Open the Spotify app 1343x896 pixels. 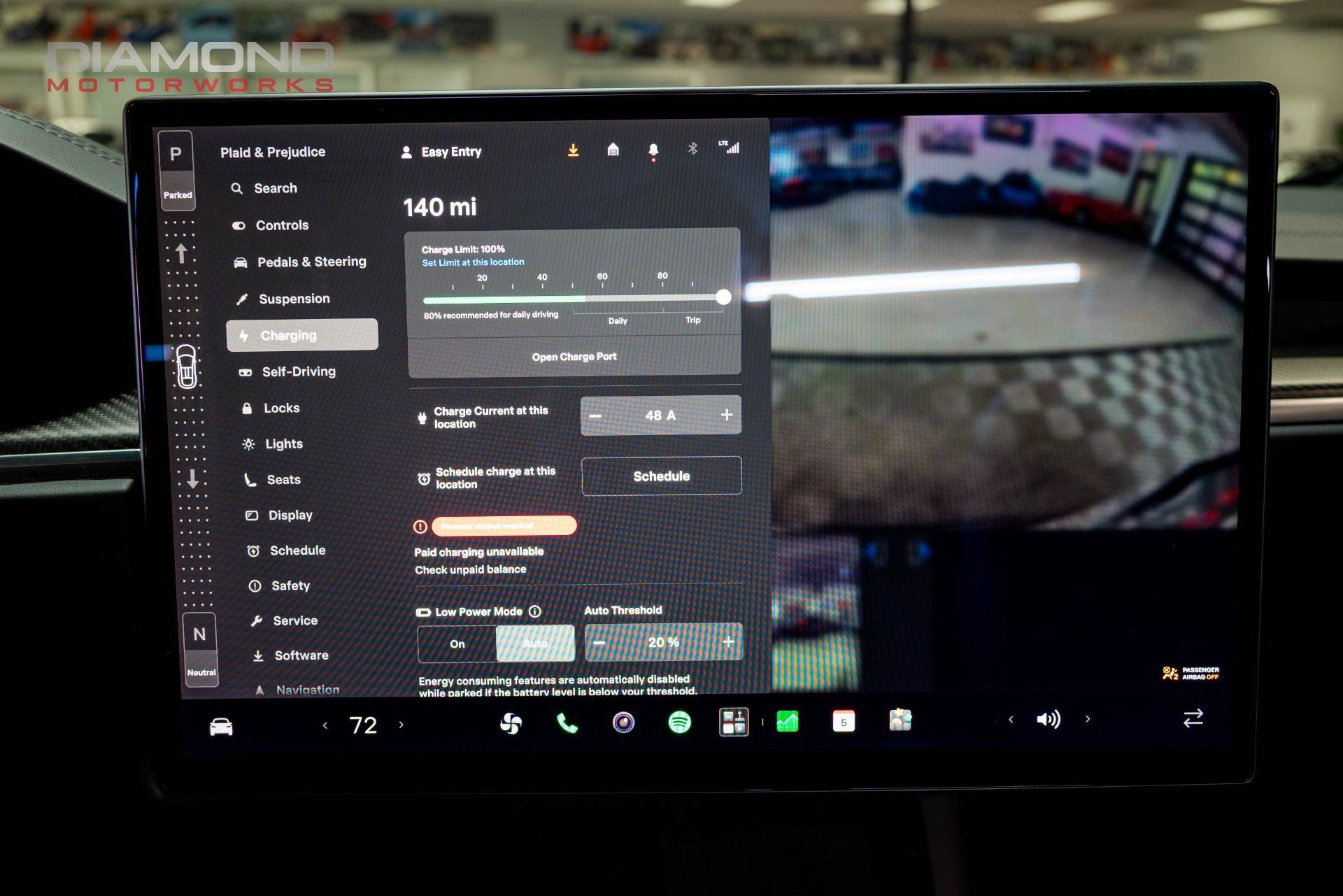pyautogui.click(x=679, y=722)
